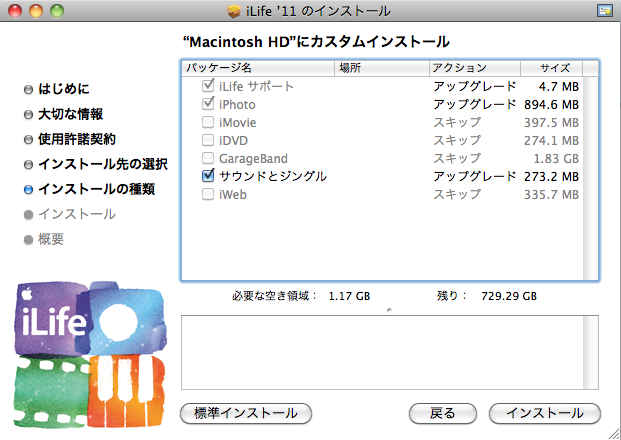The image size is (621, 440).
Task: Start installation with インストール button
Action: point(545,413)
